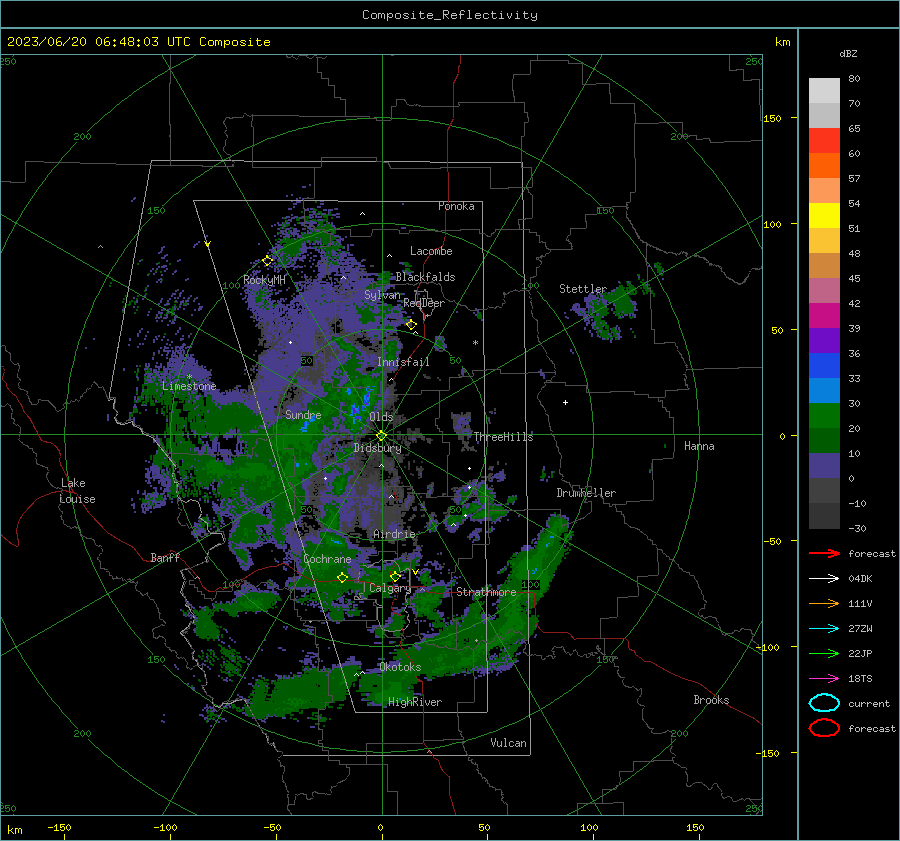Click the Okotoks label

click(x=400, y=667)
